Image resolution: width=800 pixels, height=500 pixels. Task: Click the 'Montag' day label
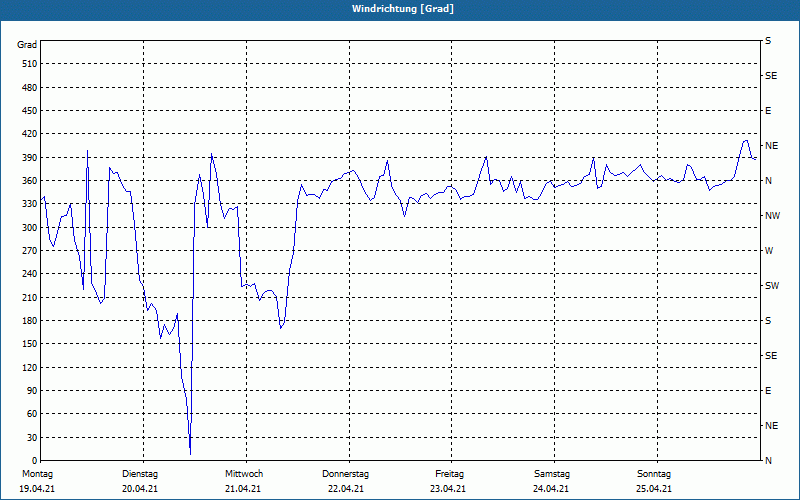pos(37,474)
